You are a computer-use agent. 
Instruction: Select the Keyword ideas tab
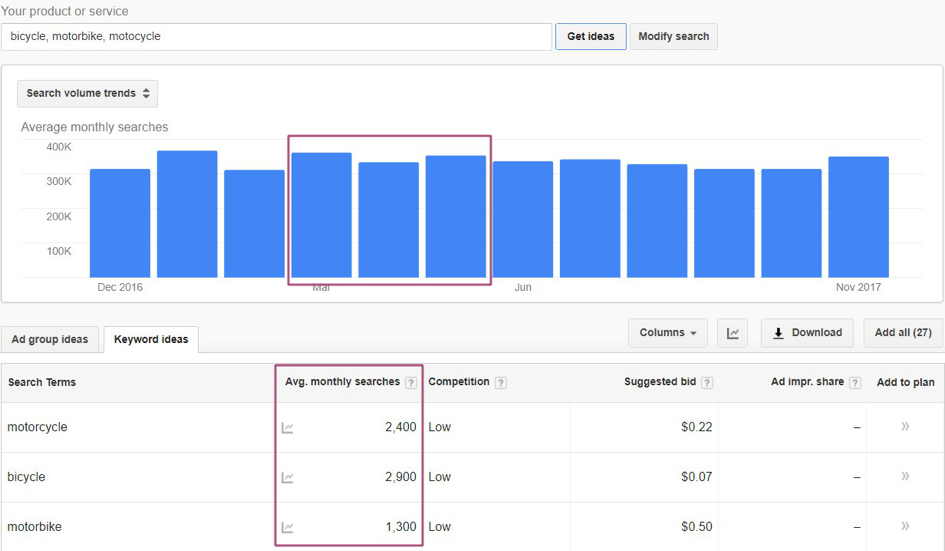tap(151, 339)
